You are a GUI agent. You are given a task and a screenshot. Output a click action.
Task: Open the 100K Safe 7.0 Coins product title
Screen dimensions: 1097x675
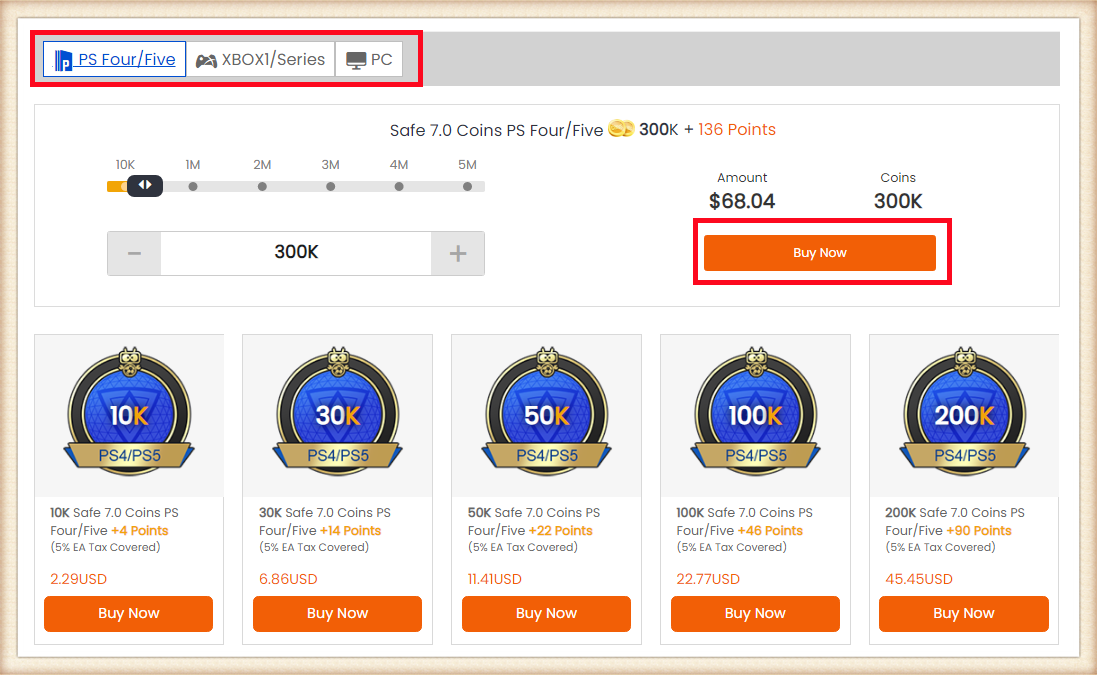[x=744, y=521]
